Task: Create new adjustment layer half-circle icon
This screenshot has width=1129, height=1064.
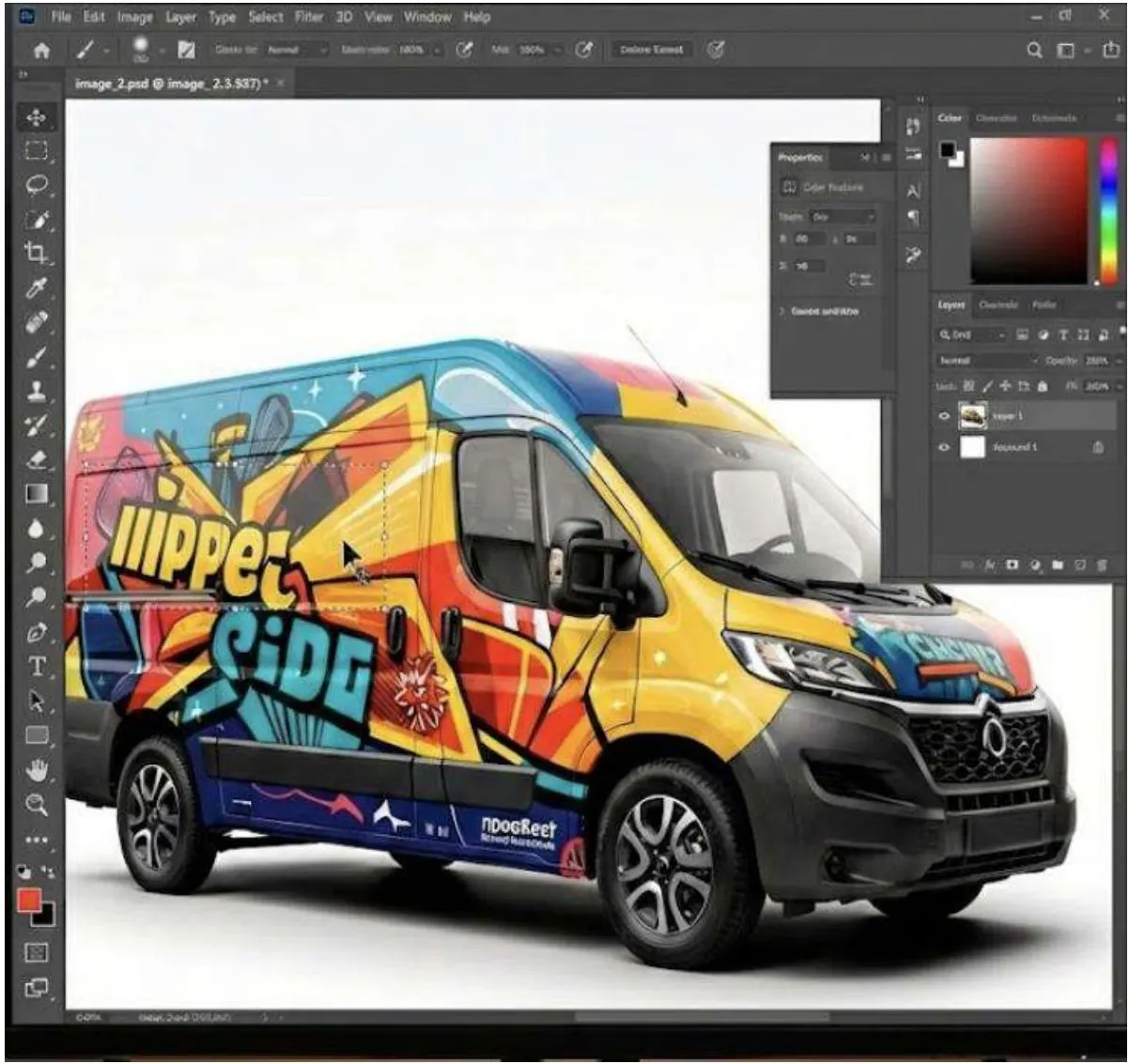Action: (x=1035, y=565)
